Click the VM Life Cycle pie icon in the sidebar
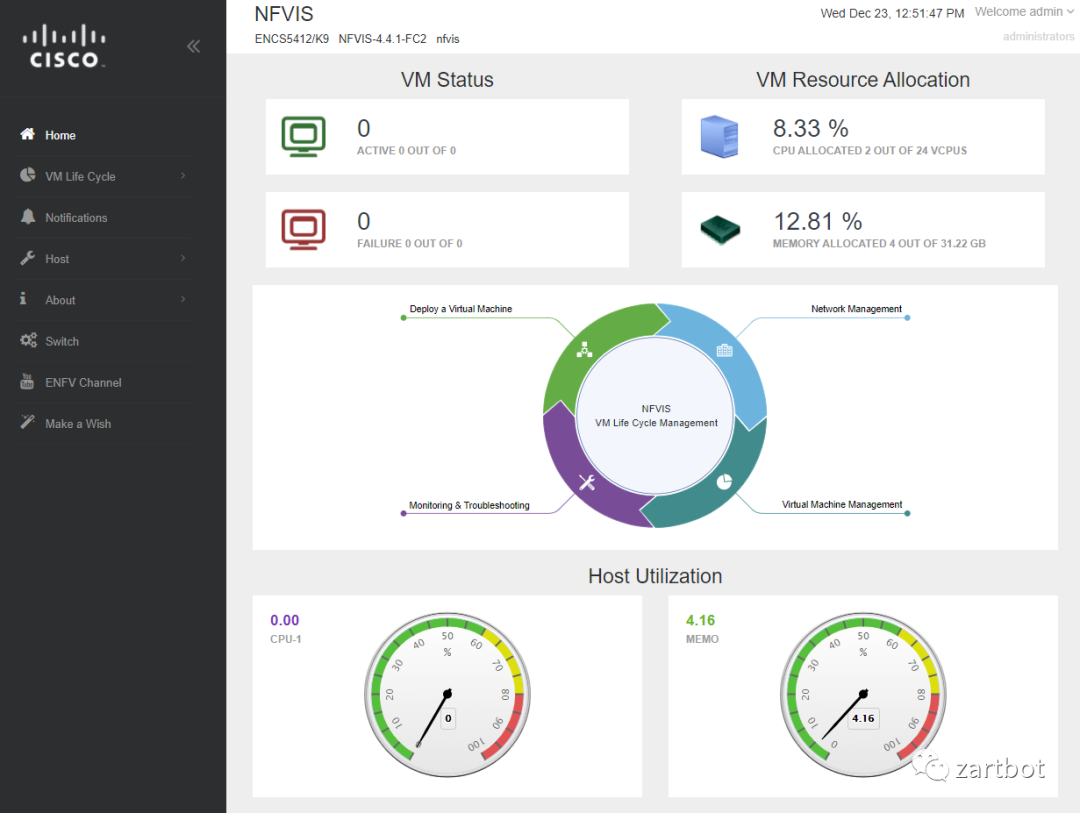The width and height of the screenshot is (1080, 813). [x=28, y=175]
